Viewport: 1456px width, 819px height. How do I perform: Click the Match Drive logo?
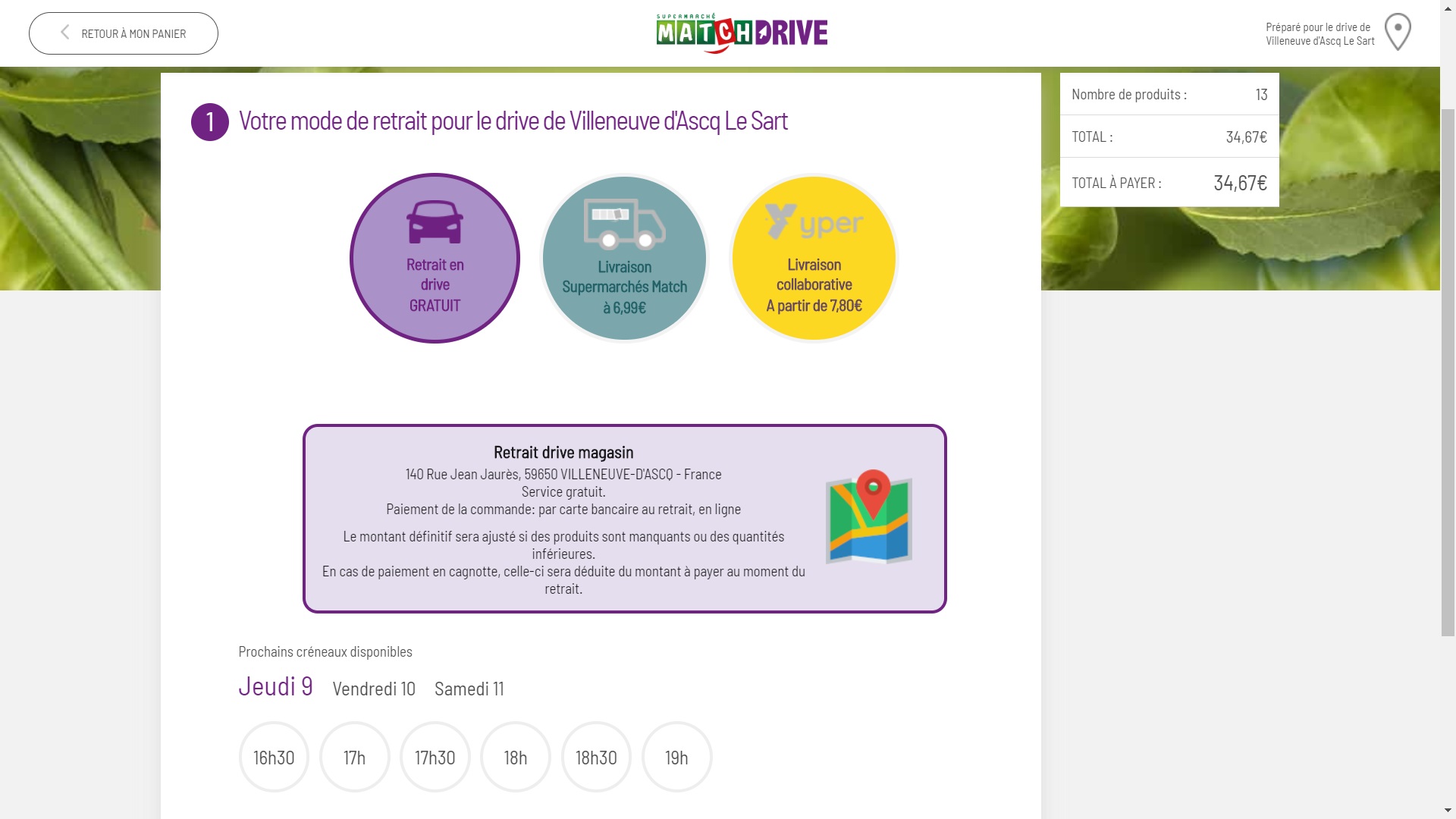pos(742,33)
